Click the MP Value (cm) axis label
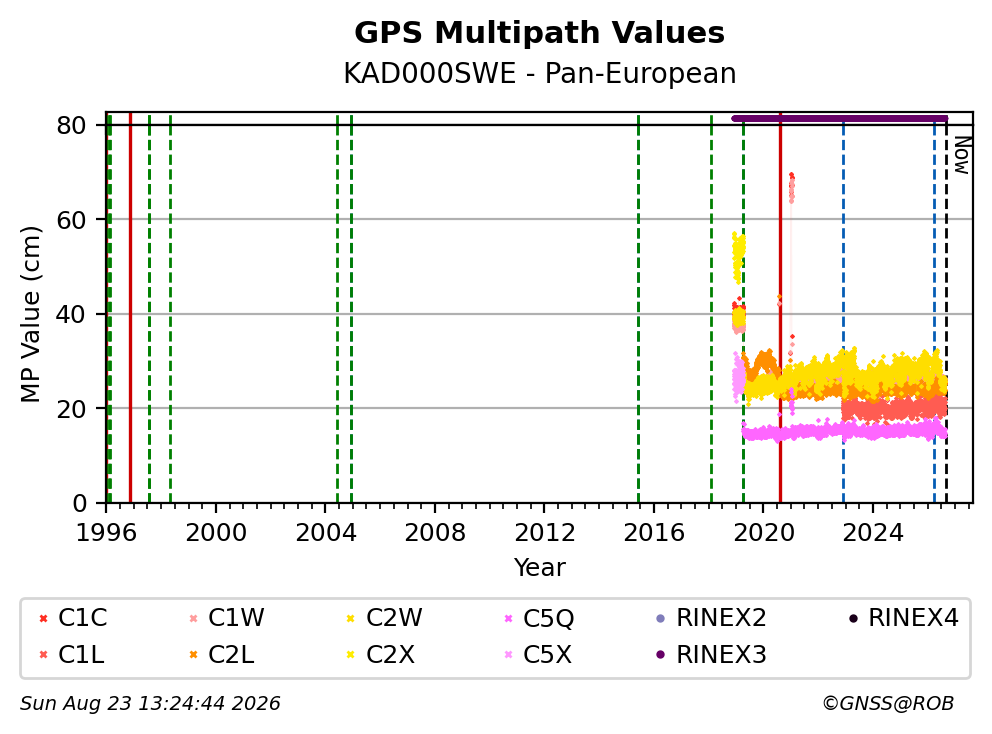This screenshot has width=992, height=734. coord(30,314)
